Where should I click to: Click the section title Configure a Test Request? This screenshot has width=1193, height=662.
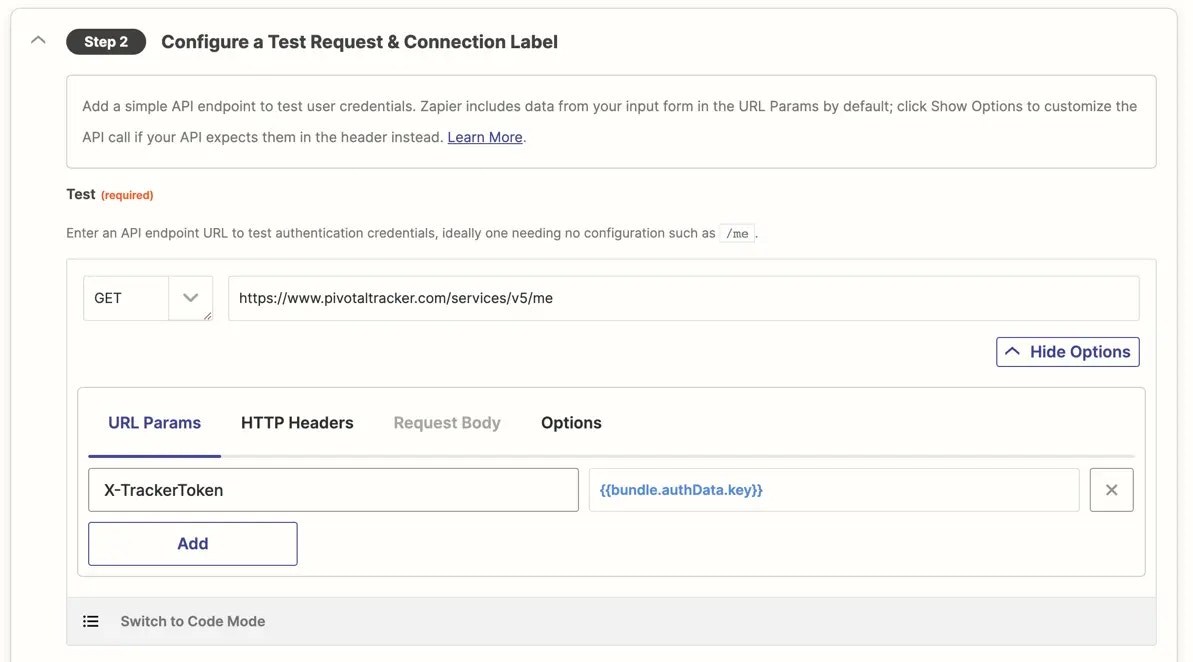point(359,42)
